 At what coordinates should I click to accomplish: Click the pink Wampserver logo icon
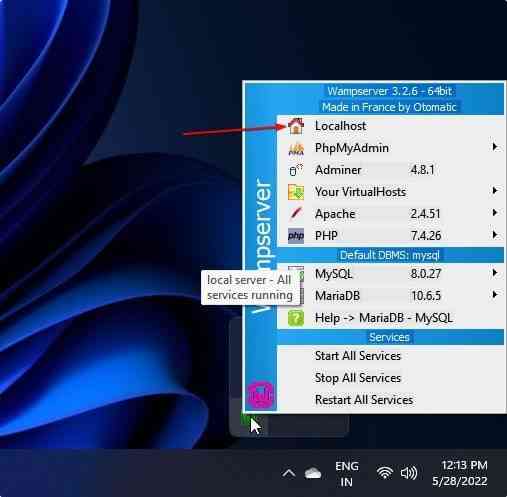pos(261,395)
